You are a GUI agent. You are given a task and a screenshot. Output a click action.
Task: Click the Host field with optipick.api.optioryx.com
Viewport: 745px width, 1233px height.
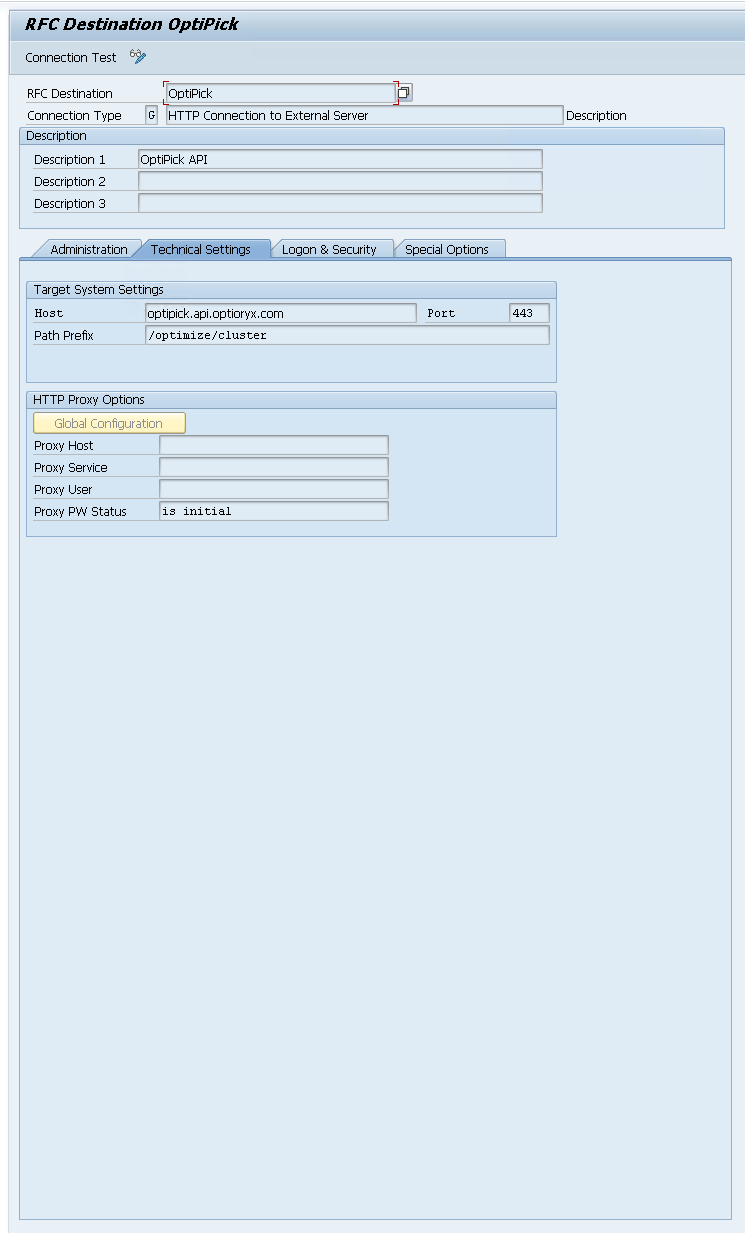[x=280, y=314]
